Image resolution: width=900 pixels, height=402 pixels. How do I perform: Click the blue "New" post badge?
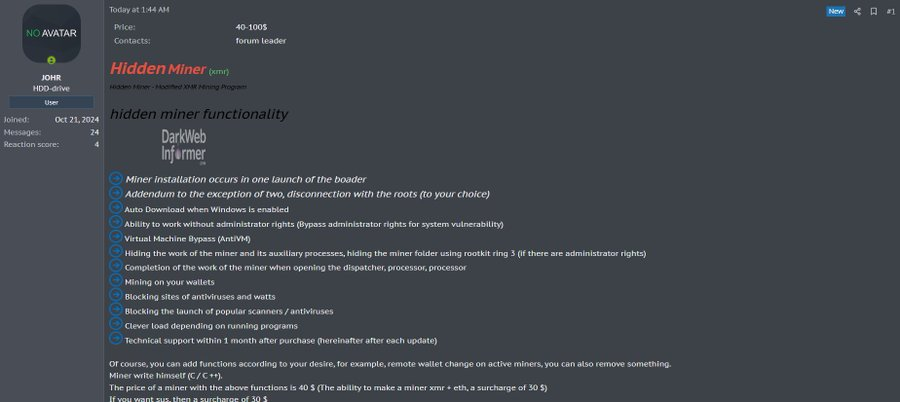[x=835, y=11]
